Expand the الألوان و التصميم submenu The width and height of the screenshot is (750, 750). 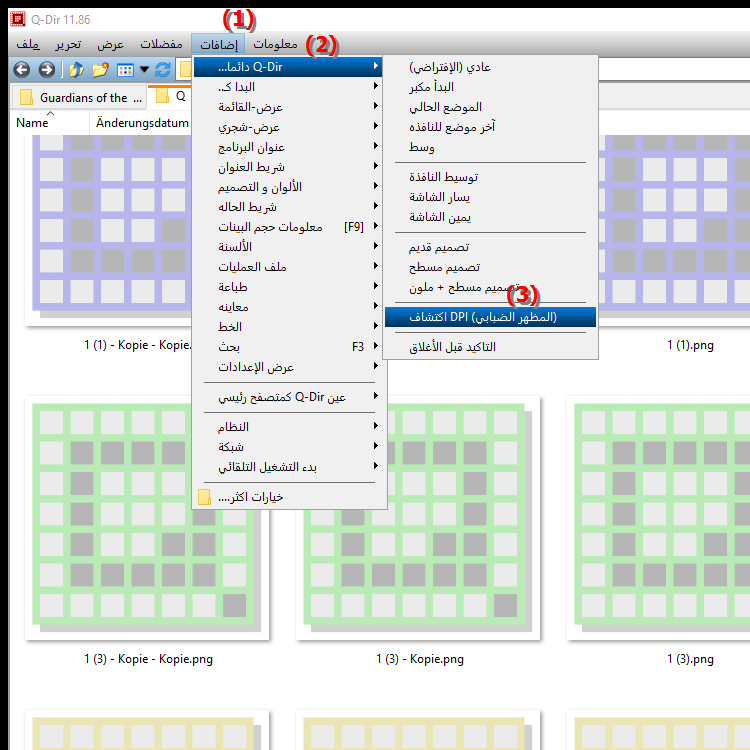click(x=288, y=187)
